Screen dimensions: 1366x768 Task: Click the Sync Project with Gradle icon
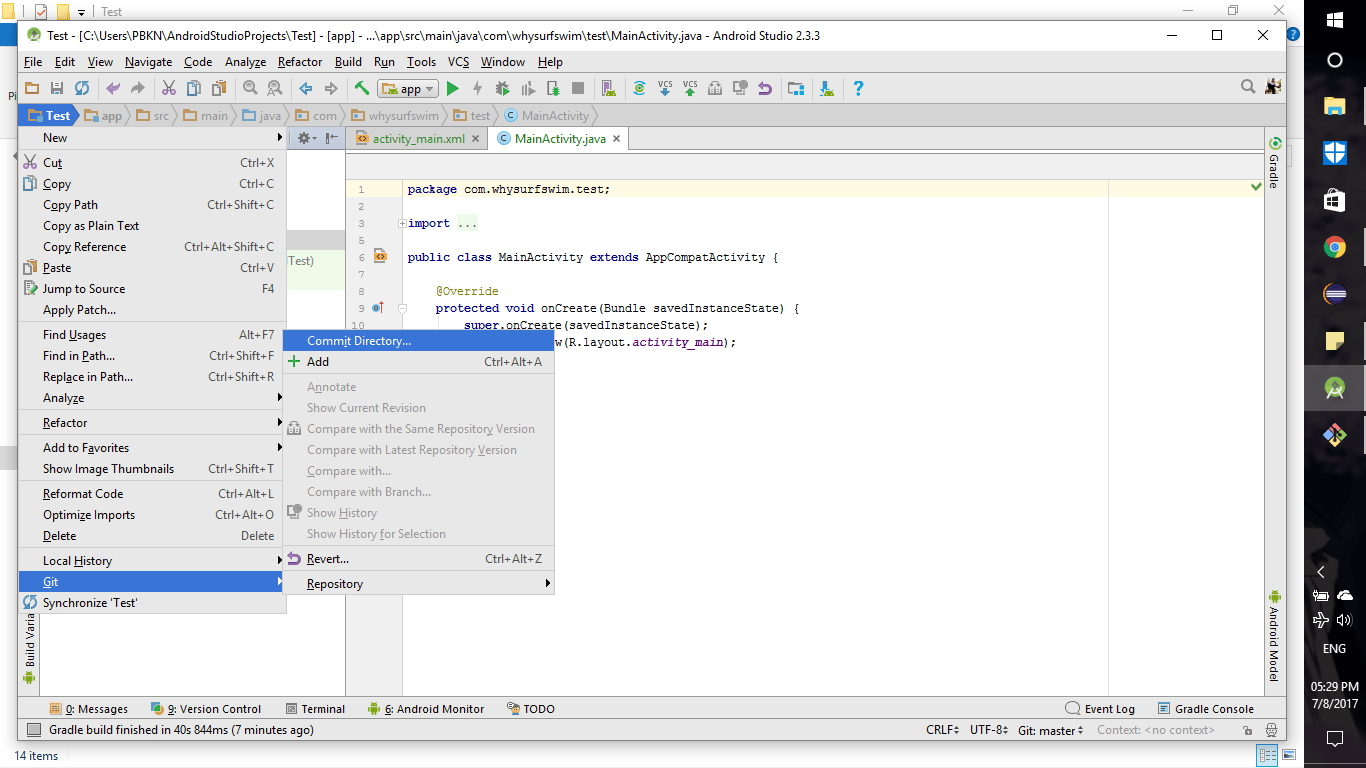click(x=640, y=89)
